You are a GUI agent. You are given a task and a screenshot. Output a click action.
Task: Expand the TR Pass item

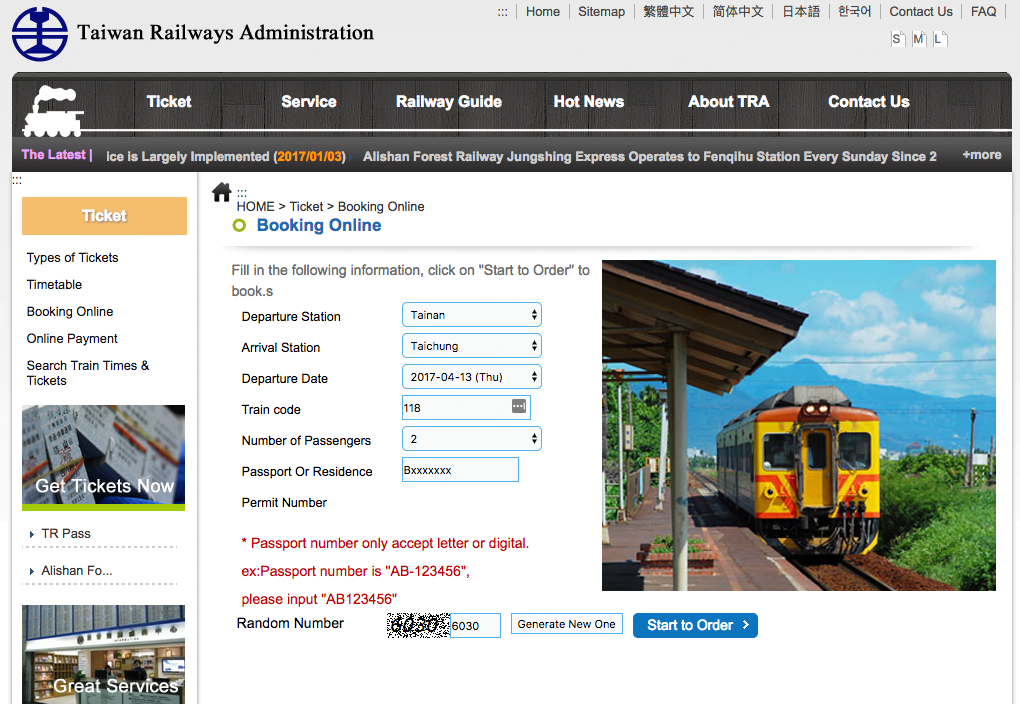click(66, 534)
